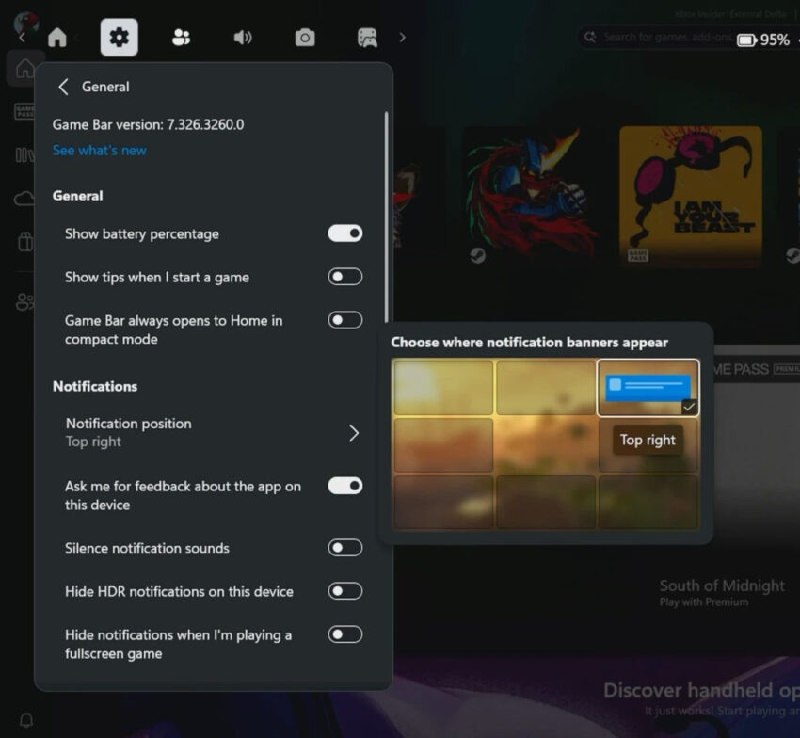Select the Game Bar Settings gear
Viewport: 800px width, 738px height.
click(119, 37)
